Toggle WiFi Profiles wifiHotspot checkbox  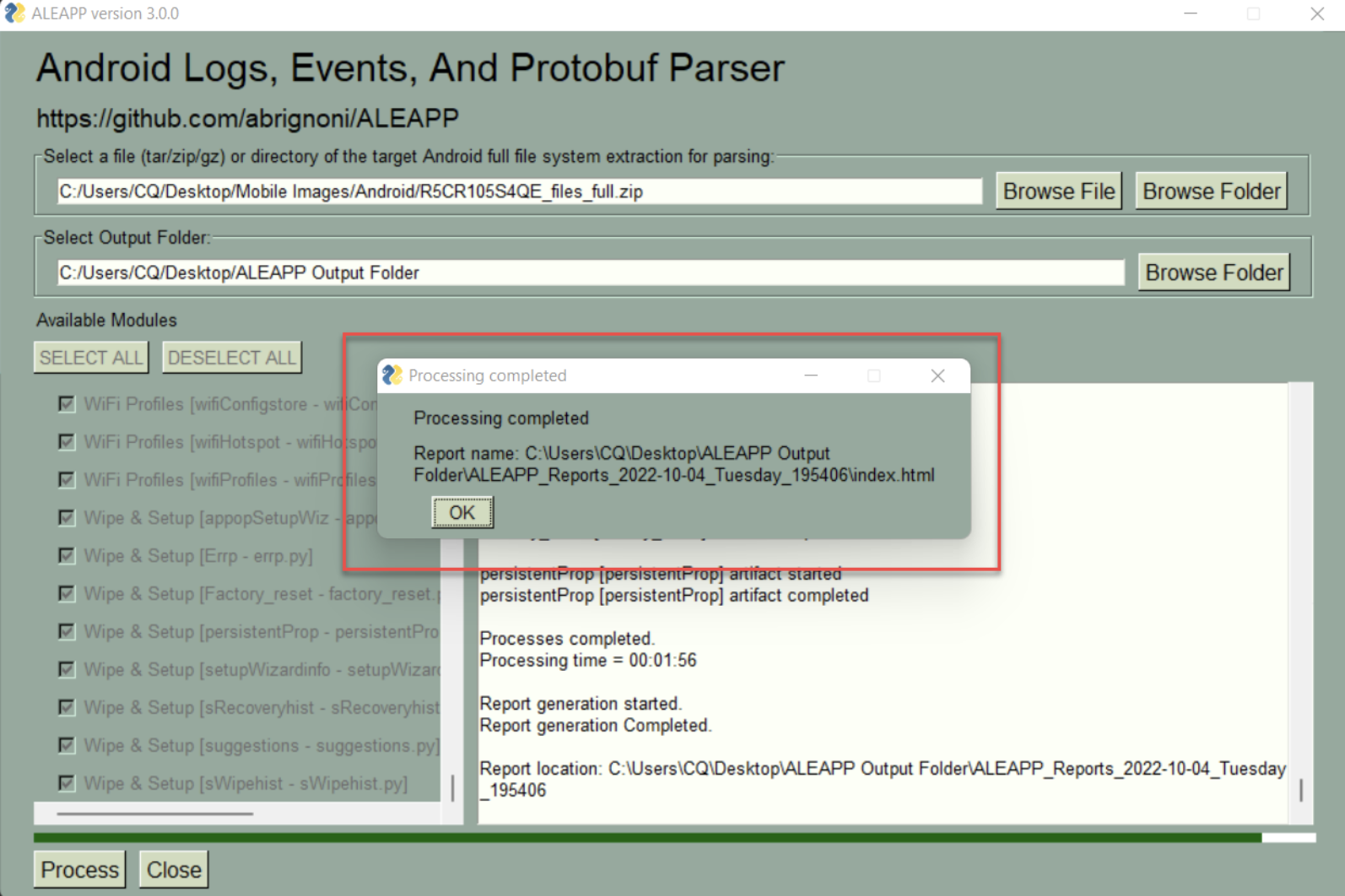tap(67, 442)
